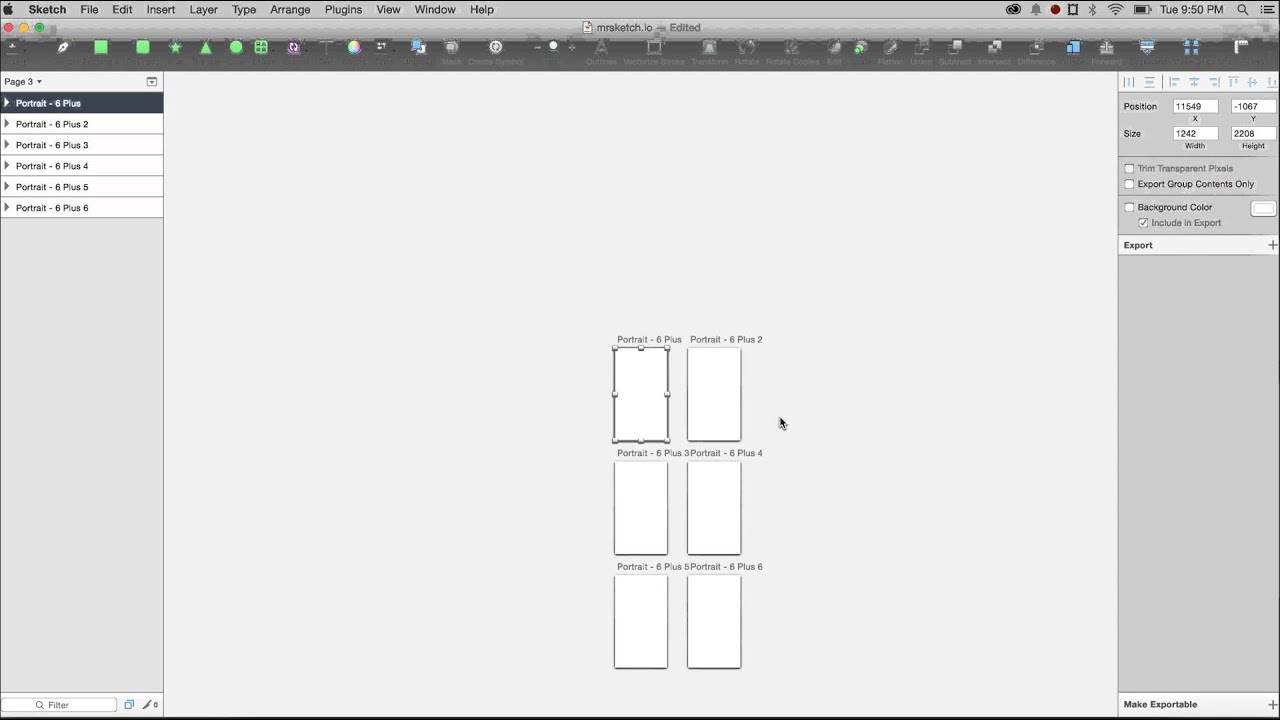Image resolution: width=1280 pixels, height=720 pixels.
Task: Enable the Background Color checkbox
Action: point(1129,208)
